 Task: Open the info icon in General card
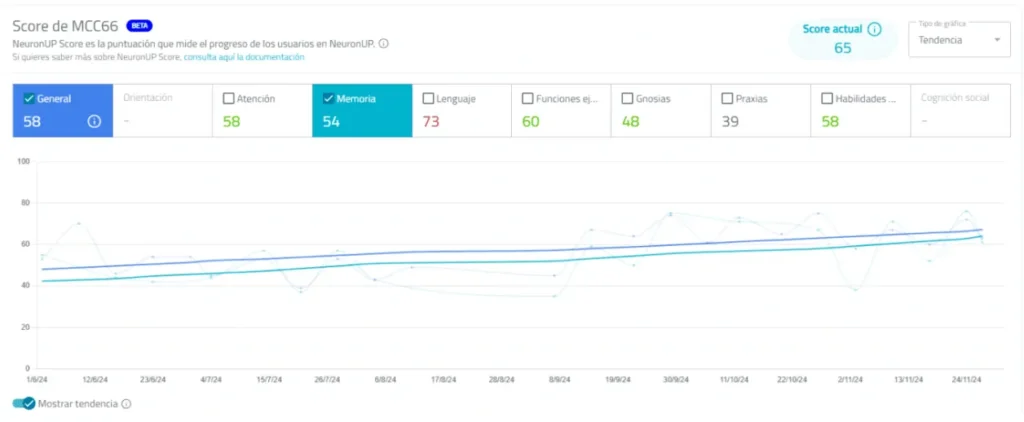tap(94, 122)
